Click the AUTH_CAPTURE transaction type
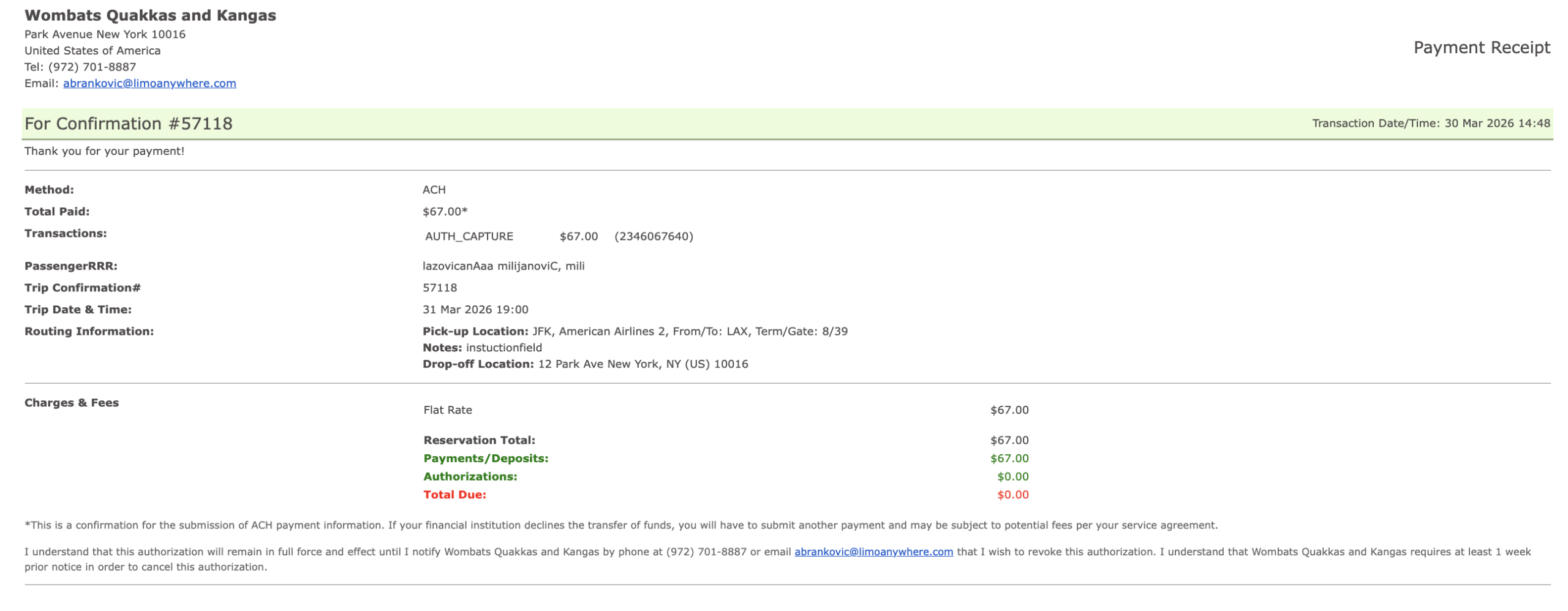 point(469,236)
